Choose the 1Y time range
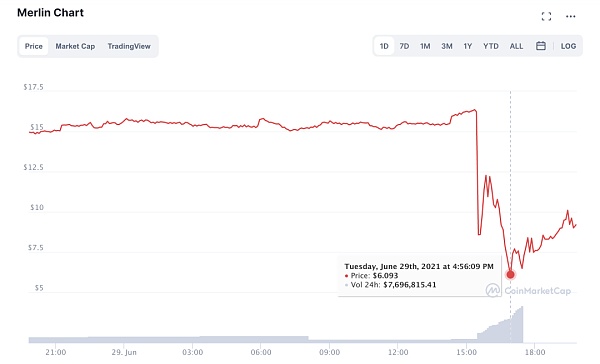Image resolution: width=600 pixels, height=364 pixels. [x=468, y=46]
